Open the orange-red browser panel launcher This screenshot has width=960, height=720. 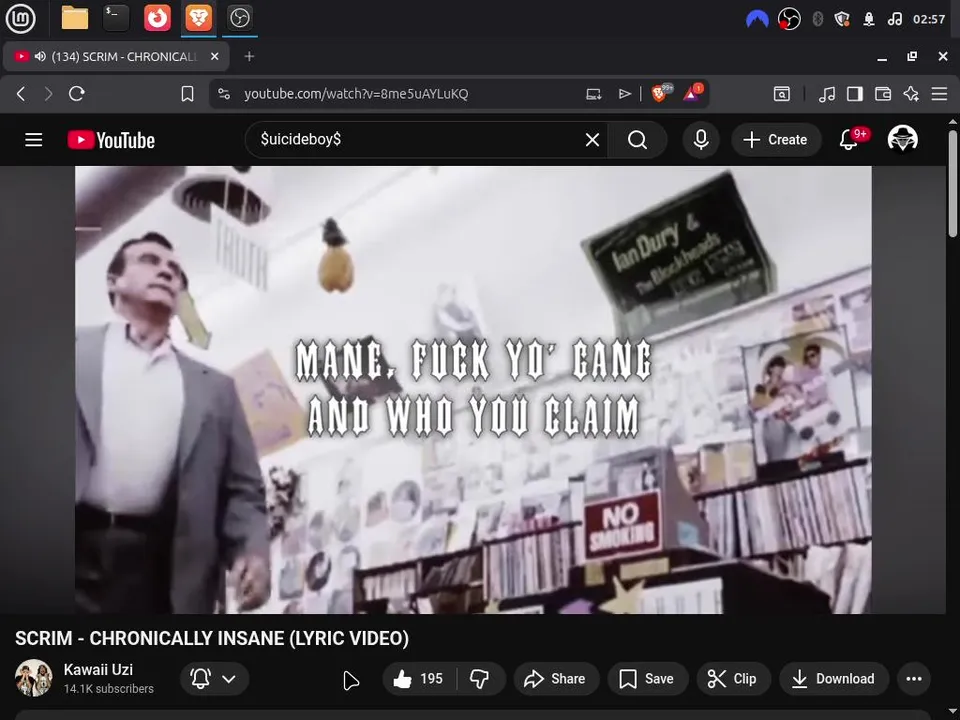[x=157, y=18]
